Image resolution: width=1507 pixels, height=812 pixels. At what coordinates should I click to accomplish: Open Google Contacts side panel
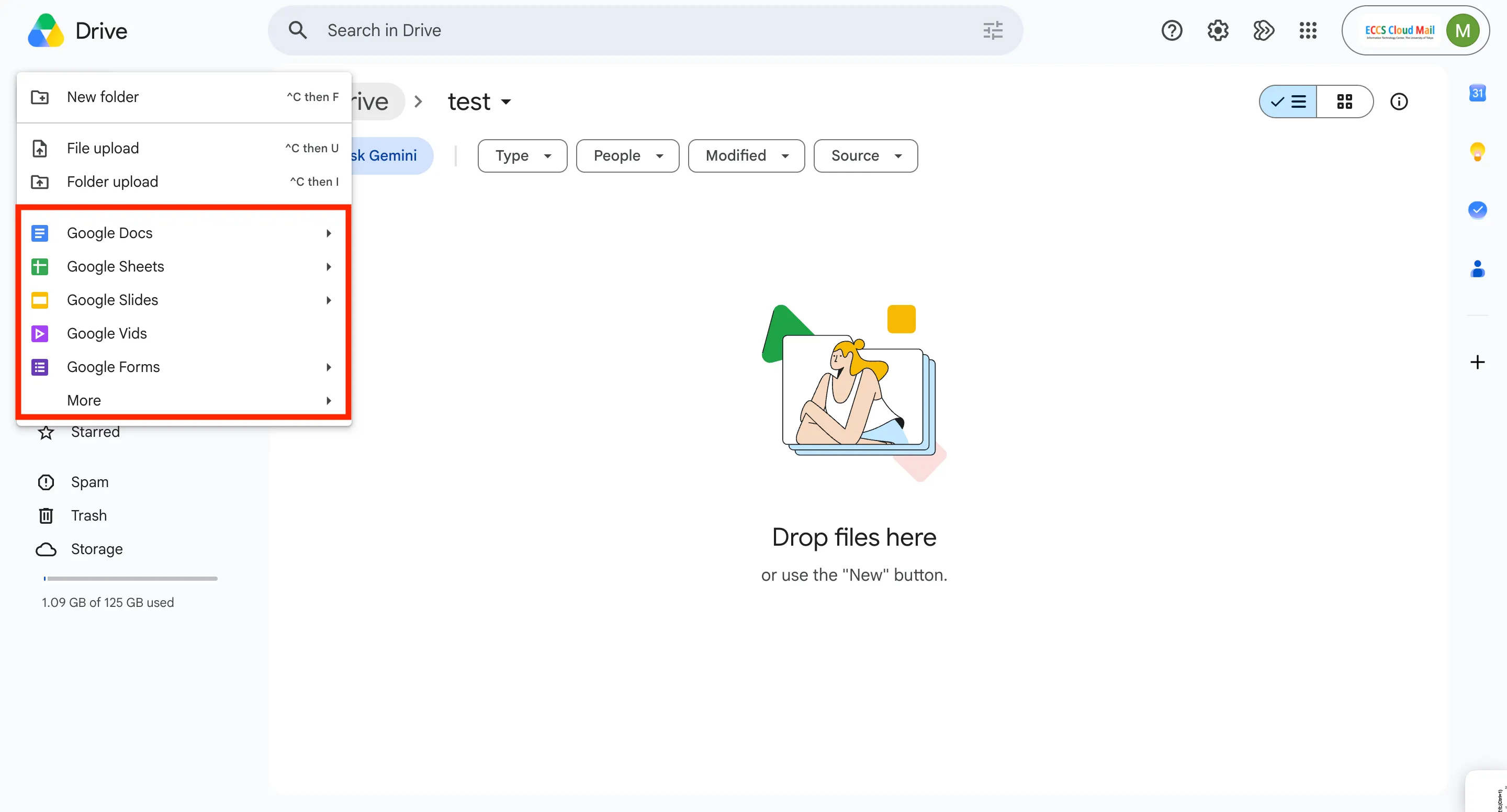tap(1477, 268)
